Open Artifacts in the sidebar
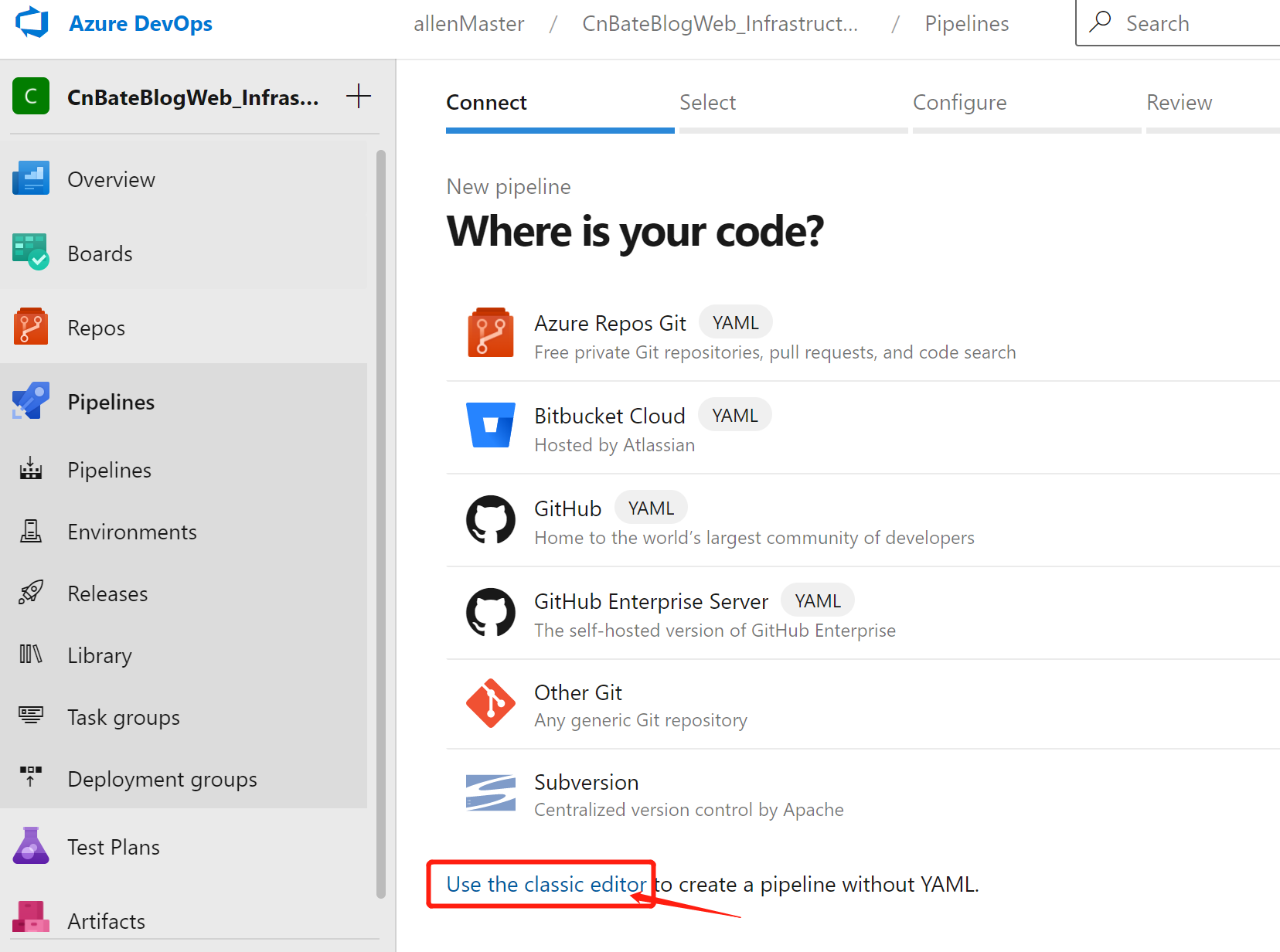1280x952 pixels. tap(107, 922)
